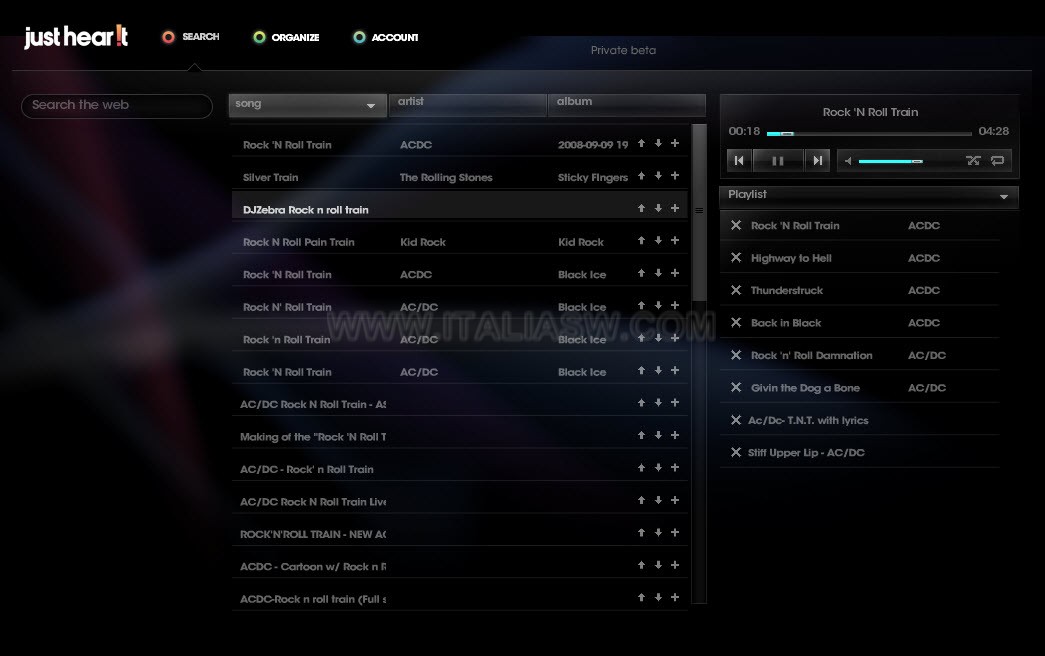Remove Ac/Dc- T.N.T. with lyrics from playlist

tap(736, 420)
